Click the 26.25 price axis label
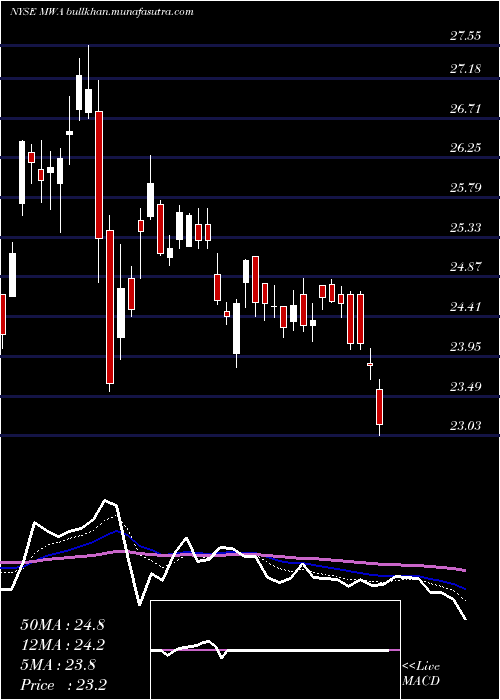The image size is (500, 700). point(465,148)
